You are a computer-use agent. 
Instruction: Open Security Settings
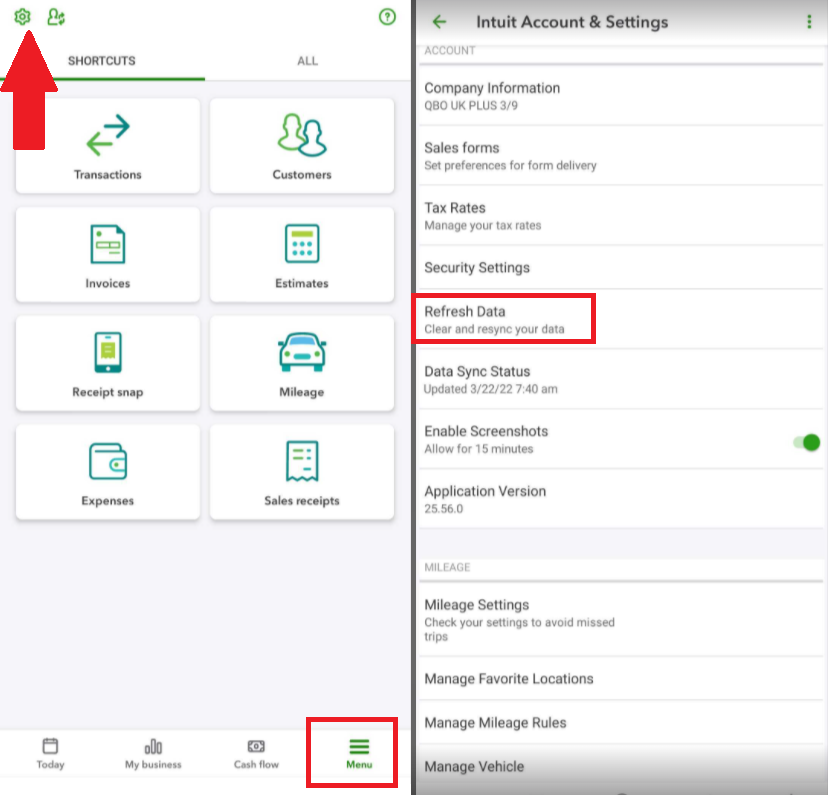click(x=621, y=267)
